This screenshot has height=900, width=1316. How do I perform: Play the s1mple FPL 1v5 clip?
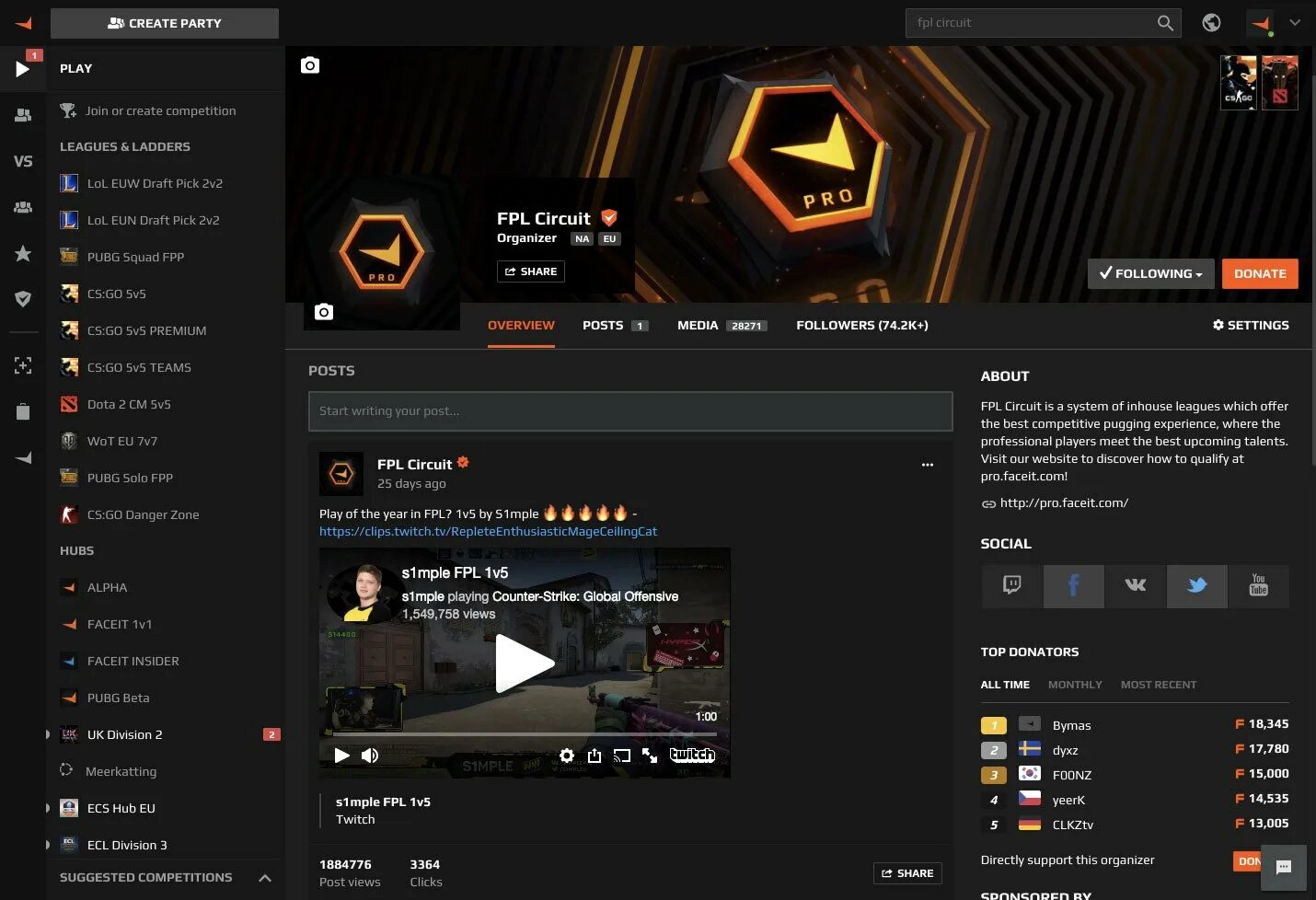tap(525, 663)
